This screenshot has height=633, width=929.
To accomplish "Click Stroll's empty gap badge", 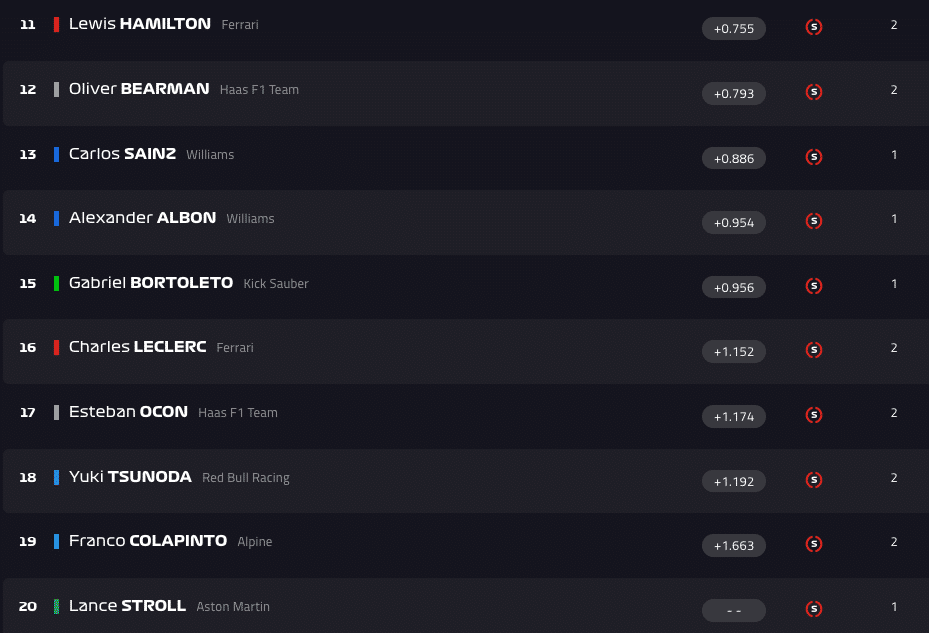I will tap(734, 611).
